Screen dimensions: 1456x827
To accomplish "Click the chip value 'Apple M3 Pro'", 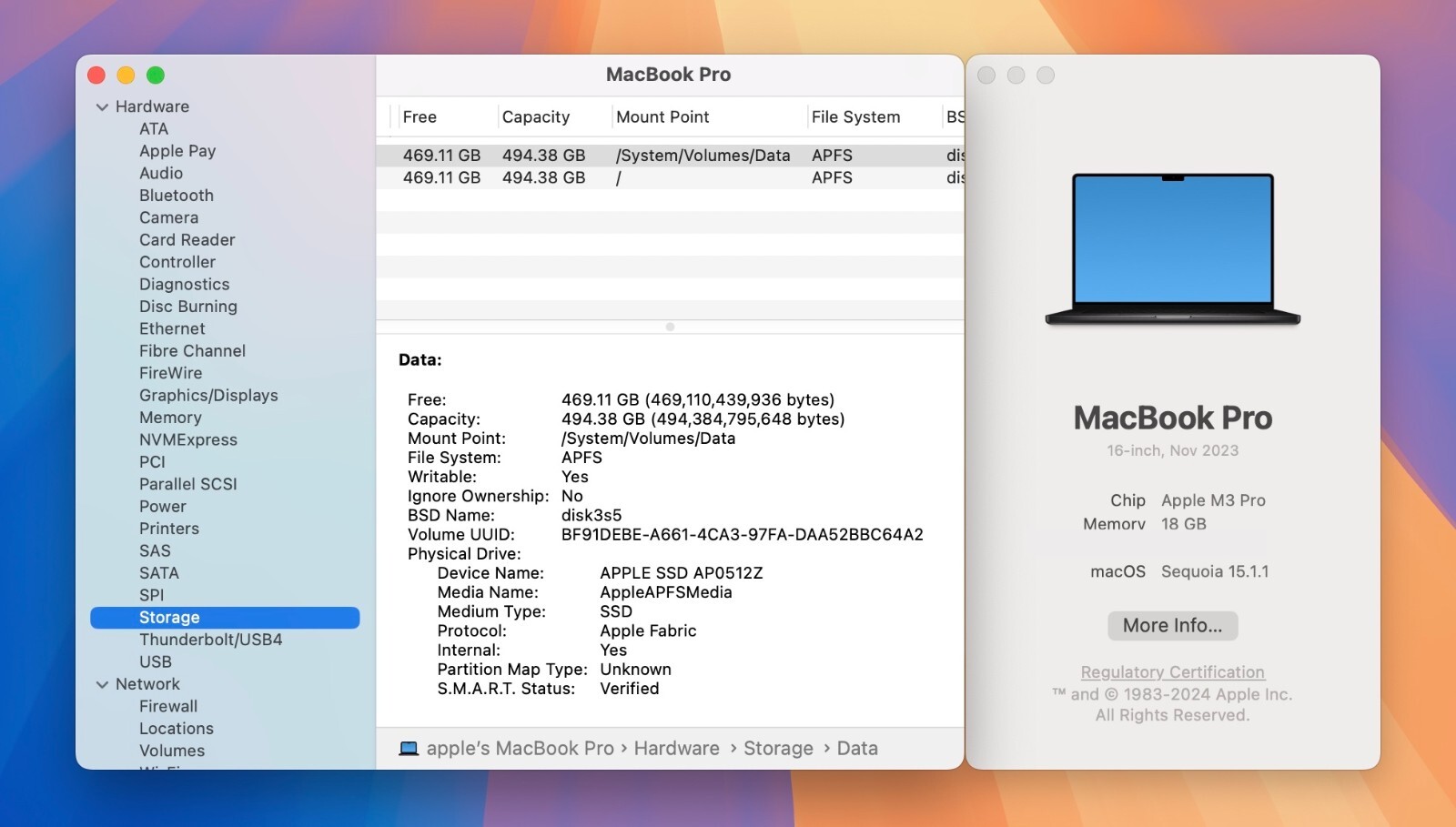I will point(1213,500).
